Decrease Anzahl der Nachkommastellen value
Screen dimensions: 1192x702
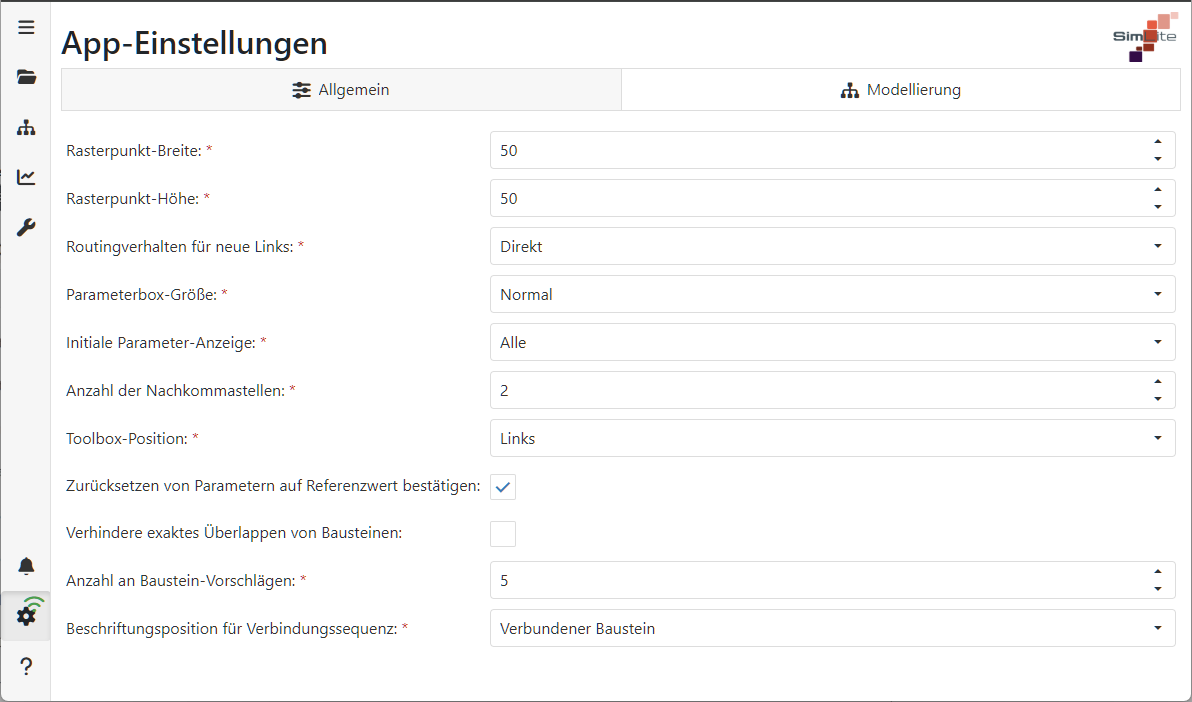[1158, 399]
